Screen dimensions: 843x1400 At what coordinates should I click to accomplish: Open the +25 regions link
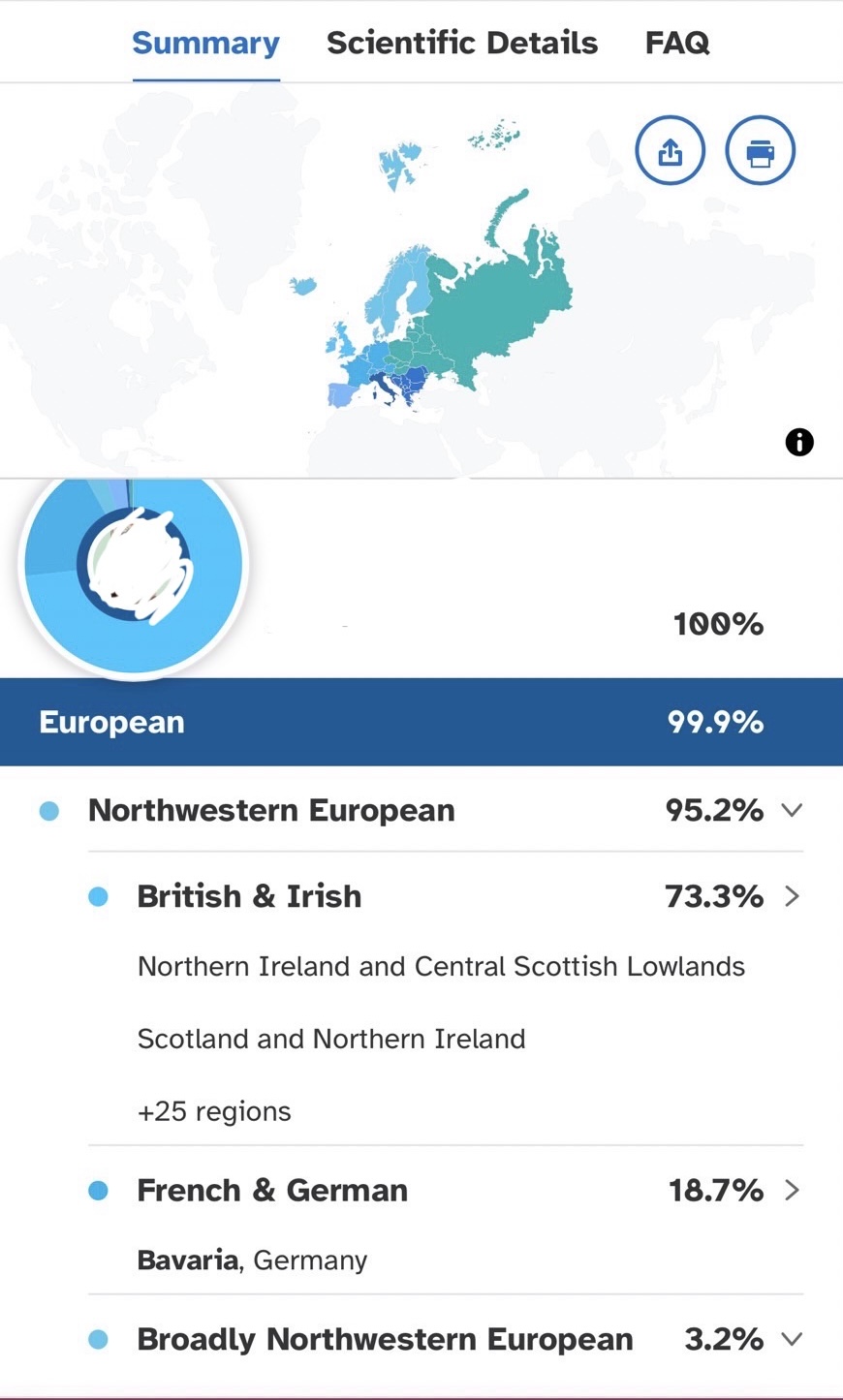click(214, 1111)
